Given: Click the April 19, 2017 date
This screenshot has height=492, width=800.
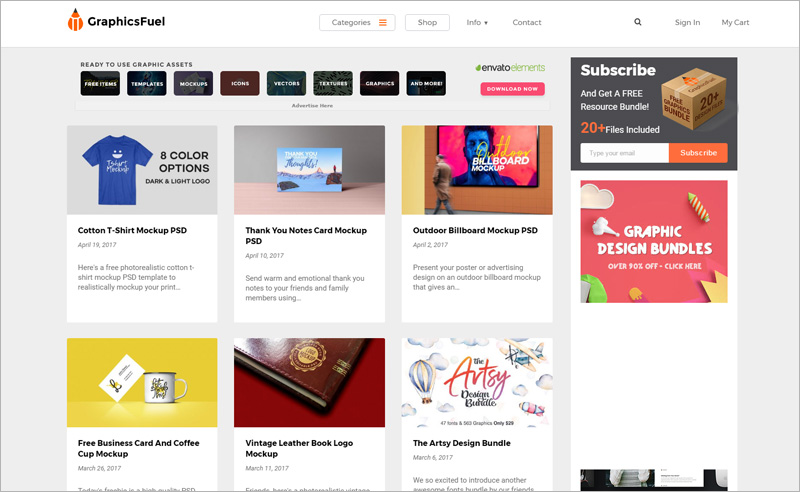Looking at the screenshot, I should [97, 245].
